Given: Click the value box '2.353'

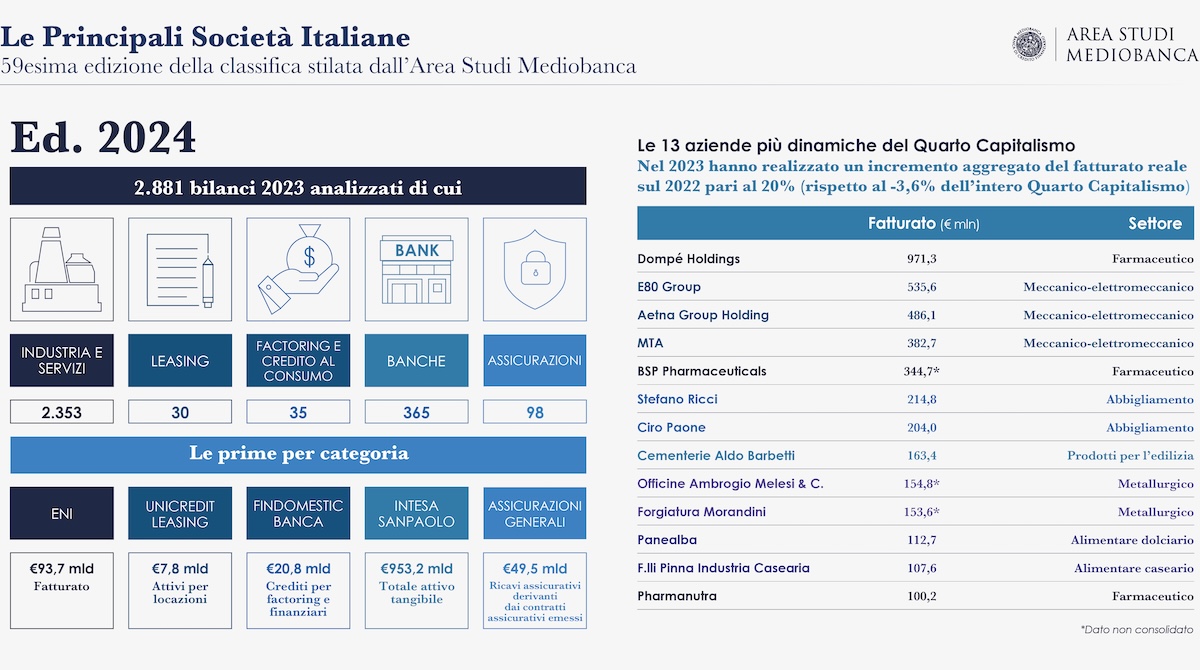Looking at the screenshot, I should (62, 412).
